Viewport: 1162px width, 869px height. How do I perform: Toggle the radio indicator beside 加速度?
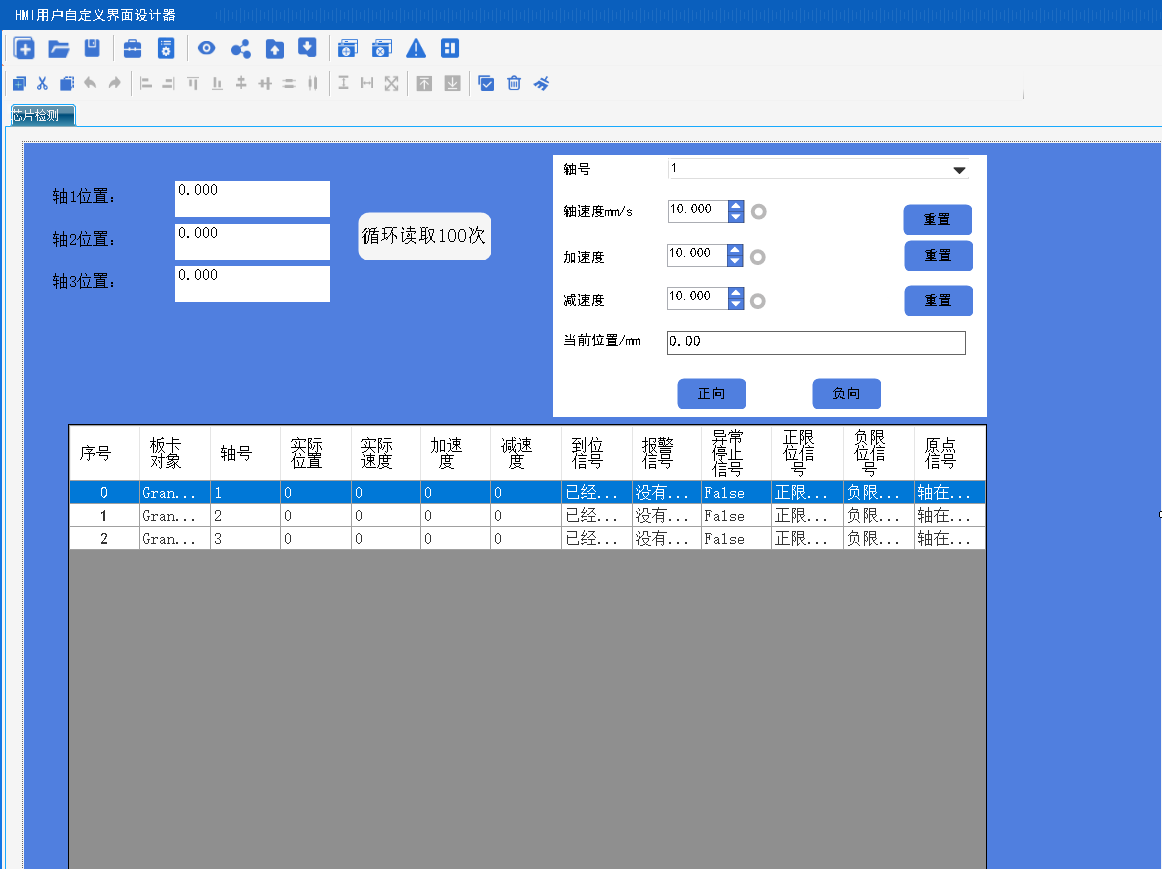(757, 257)
